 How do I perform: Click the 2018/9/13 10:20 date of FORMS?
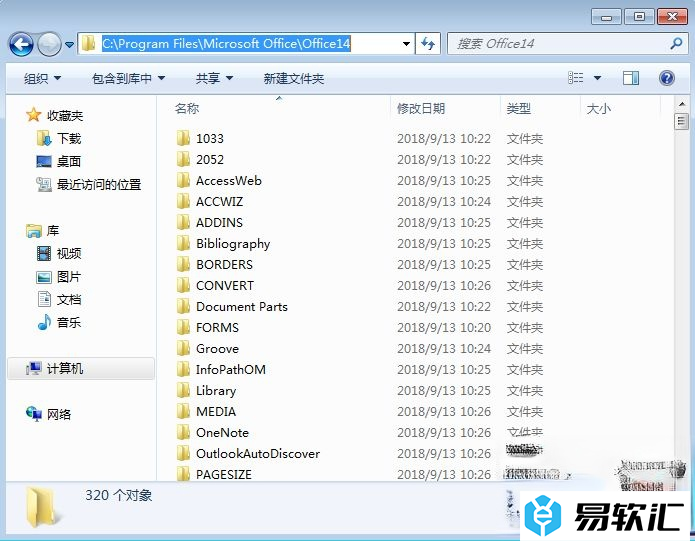pos(444,327)
